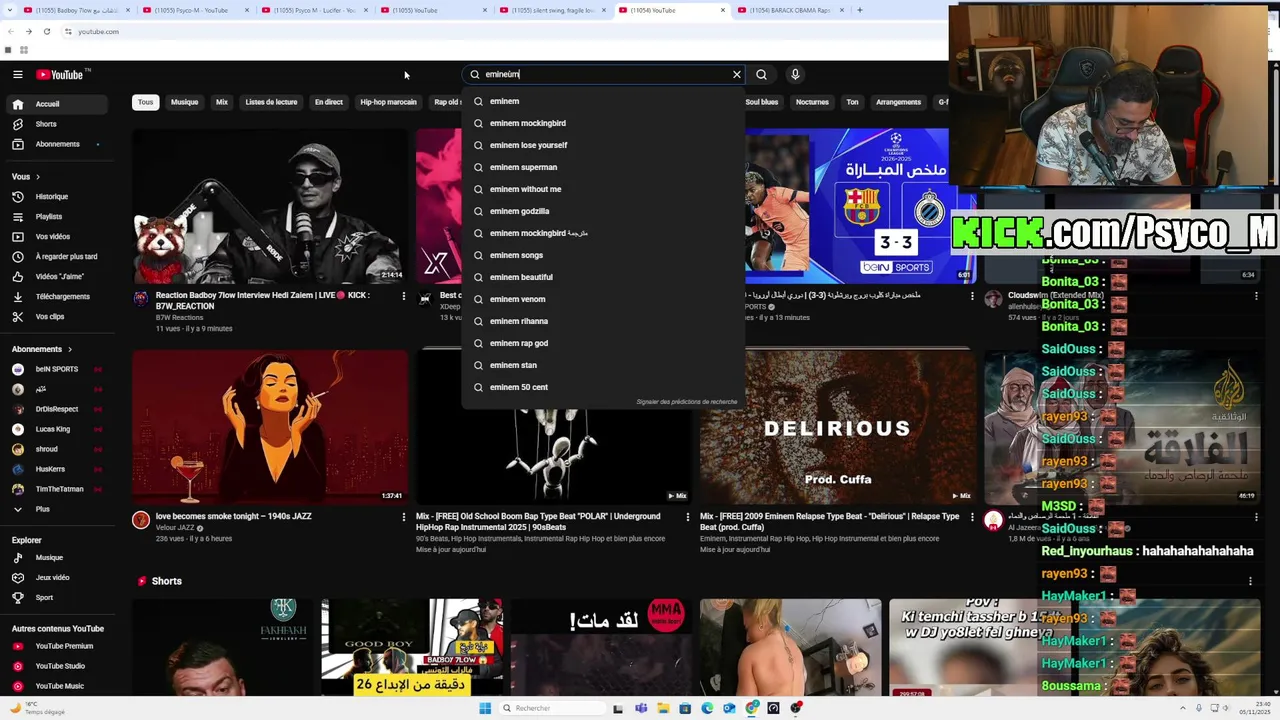Open YouTube Studio in the sidebar
Image resolution: width=1280 pixels, height=720 pixels.
pyautogui.click(x=59, y=666)
